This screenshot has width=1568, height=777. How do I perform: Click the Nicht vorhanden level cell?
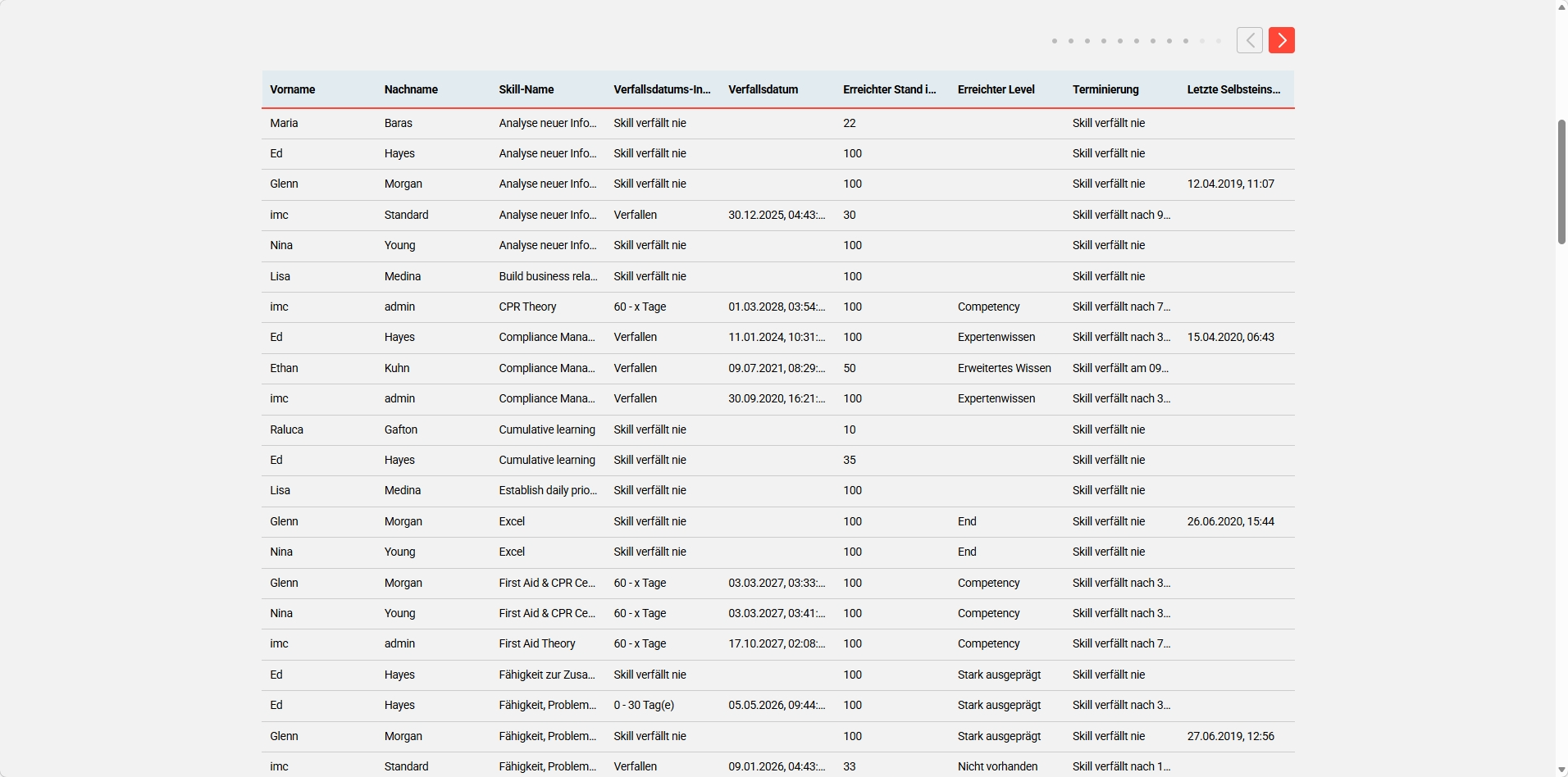click(997, 766)
